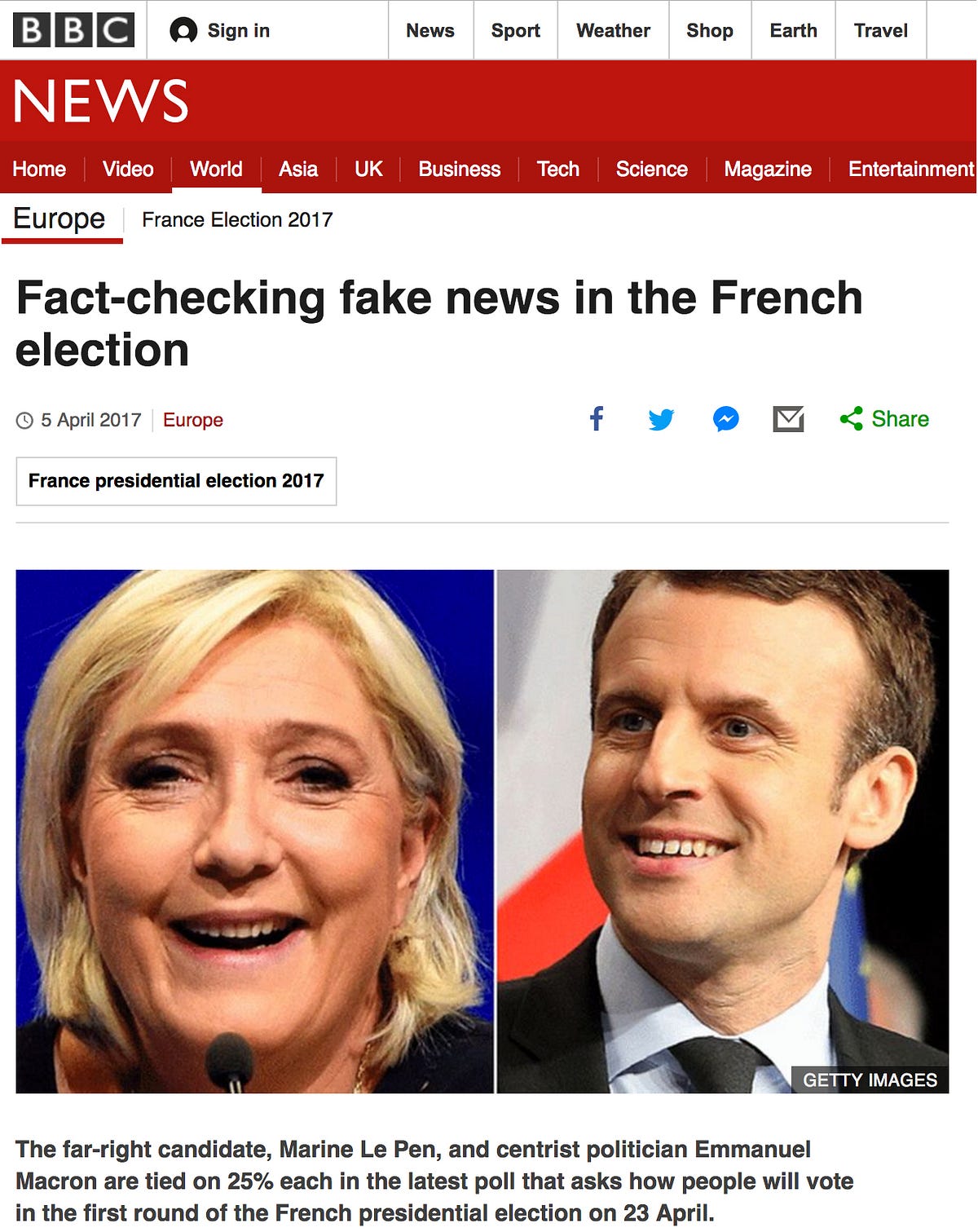Select the Business tab
Viewport: 978px width, 1232px height.
(460, 169)
